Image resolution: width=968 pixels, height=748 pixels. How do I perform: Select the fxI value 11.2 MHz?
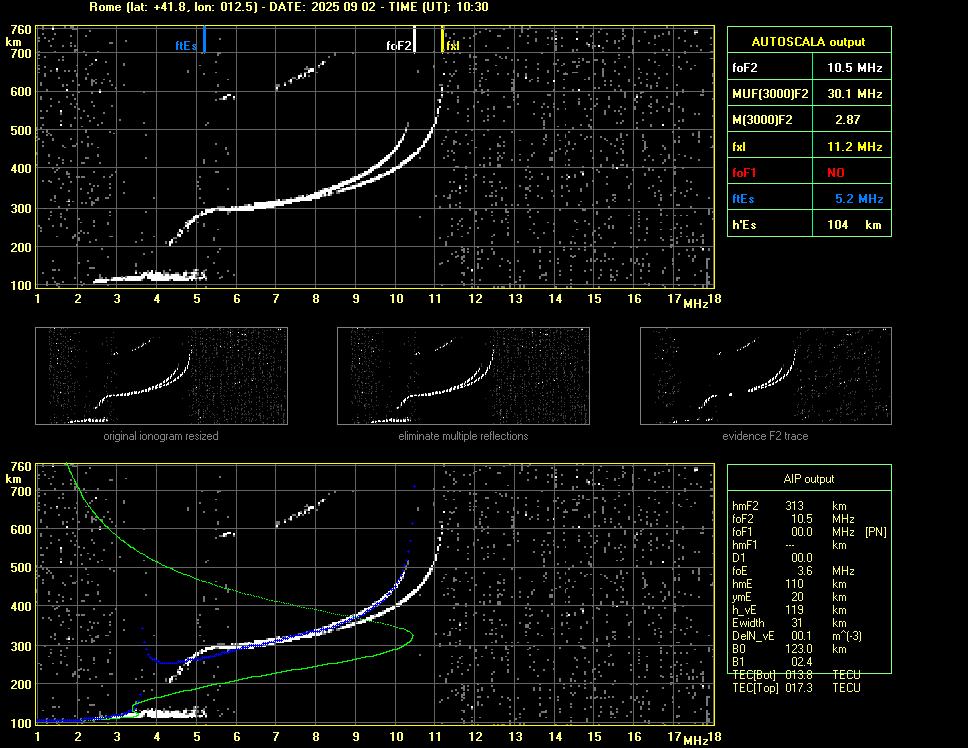(854, 147)
